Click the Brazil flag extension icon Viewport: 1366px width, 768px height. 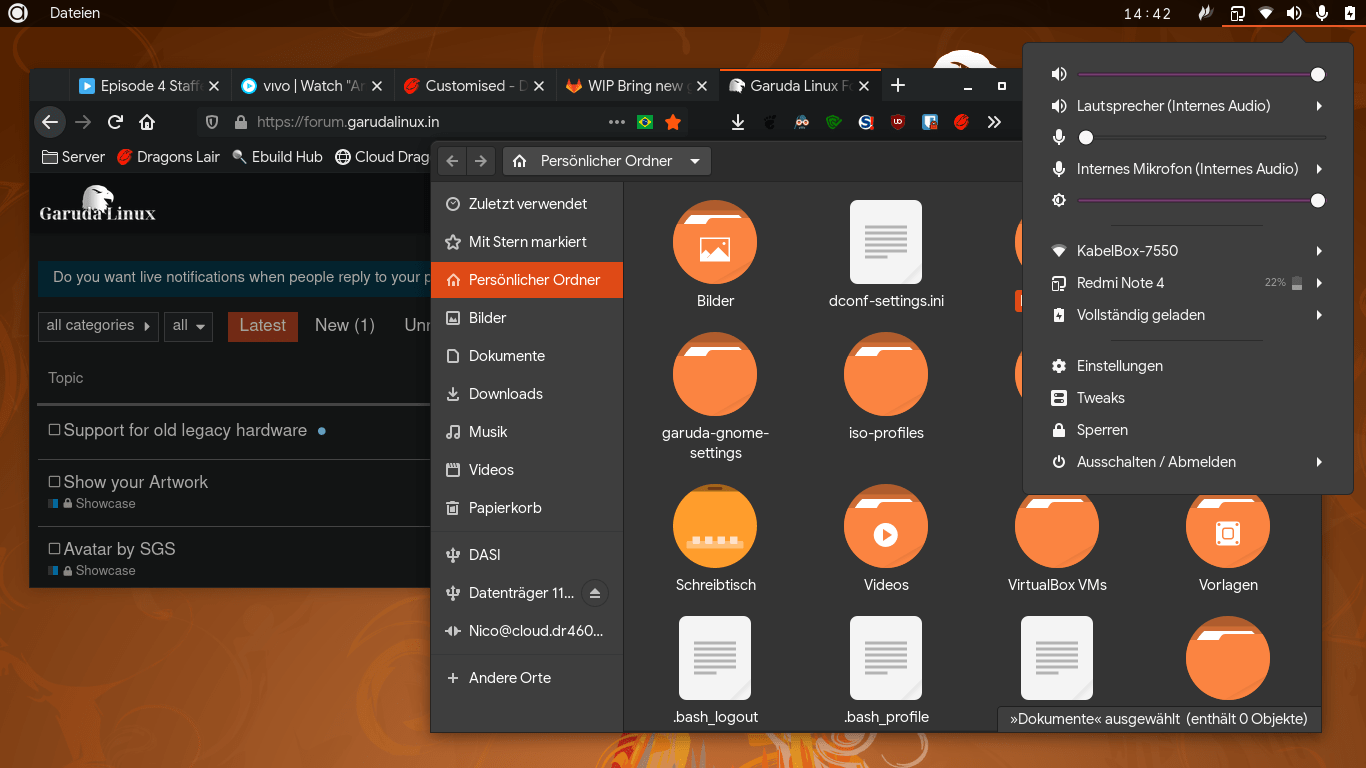644,122
